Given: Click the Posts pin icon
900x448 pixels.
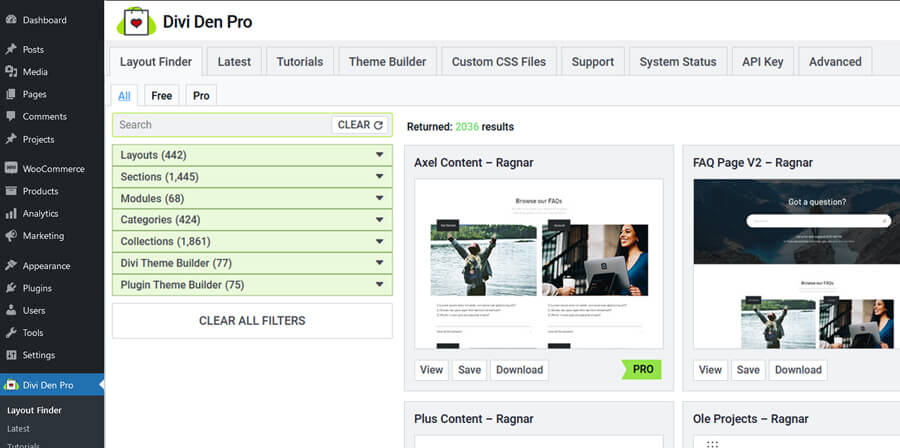Looking at the screenshot, I should click(11, 49).
